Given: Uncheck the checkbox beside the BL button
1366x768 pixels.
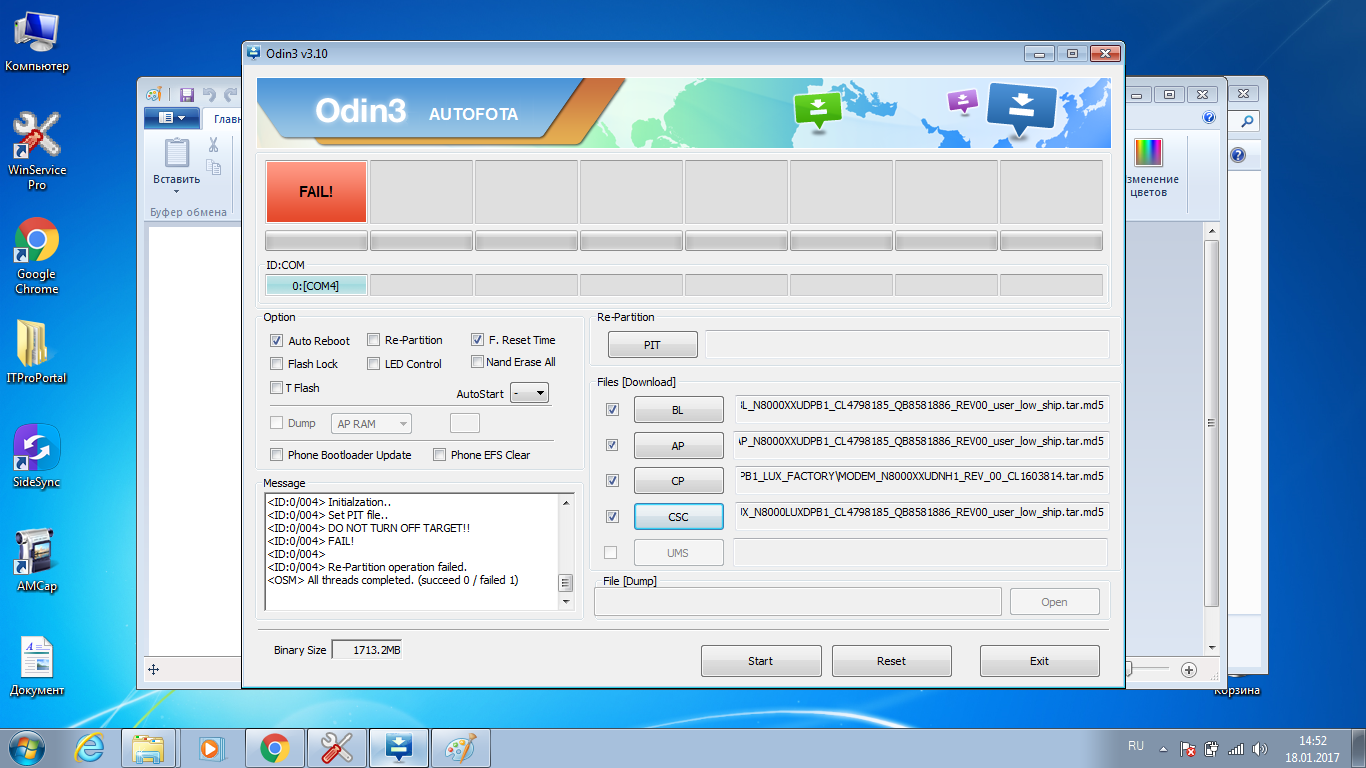Looking at the screenshot, I should [x=612, y=409].
